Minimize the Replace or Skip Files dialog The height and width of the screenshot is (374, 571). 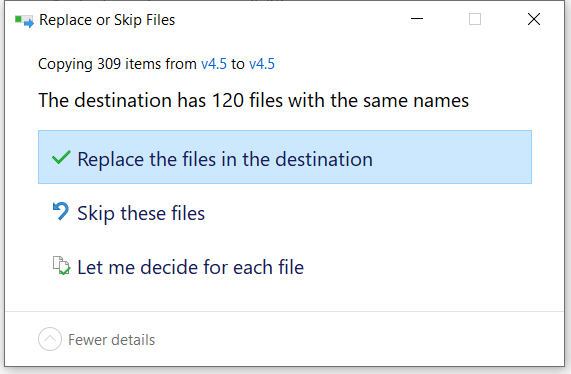pyautogui.click(x=417, y=19)
